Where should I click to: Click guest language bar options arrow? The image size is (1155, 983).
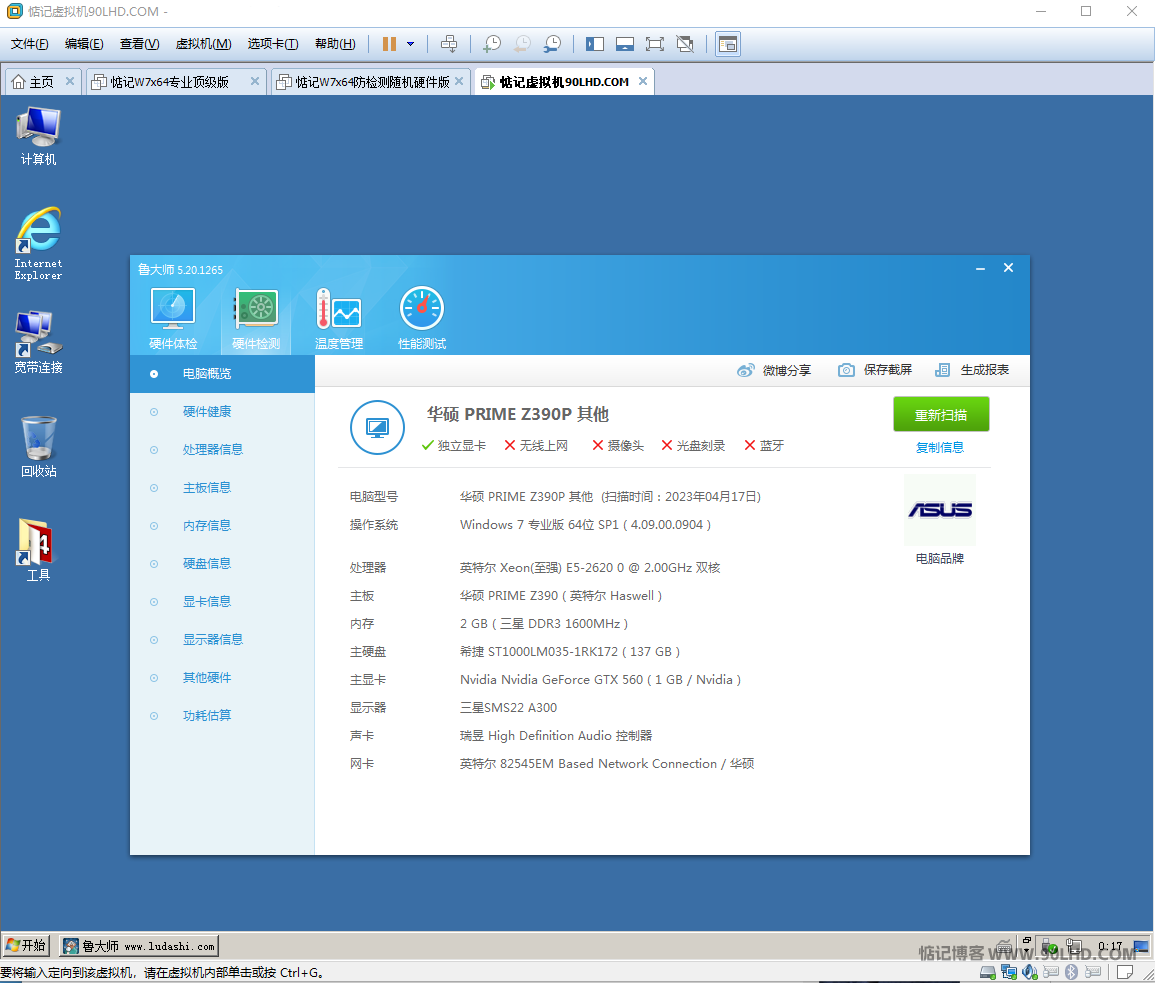[1027, 951]
